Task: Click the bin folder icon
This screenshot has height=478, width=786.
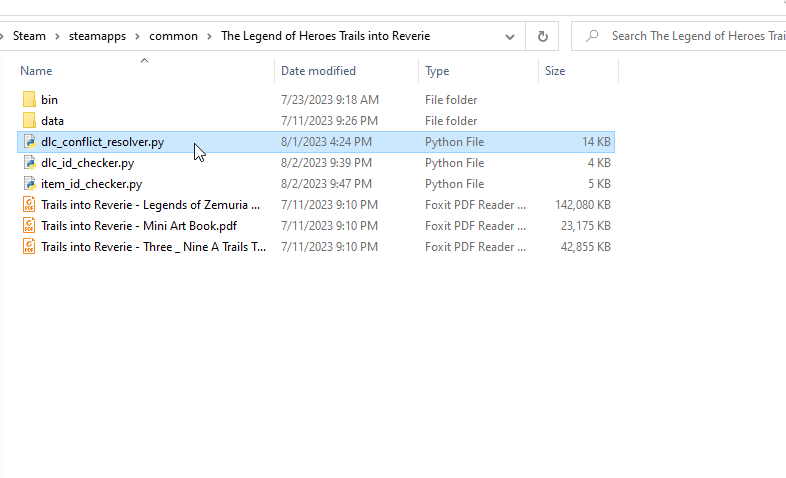Action: tap(29, 99)
